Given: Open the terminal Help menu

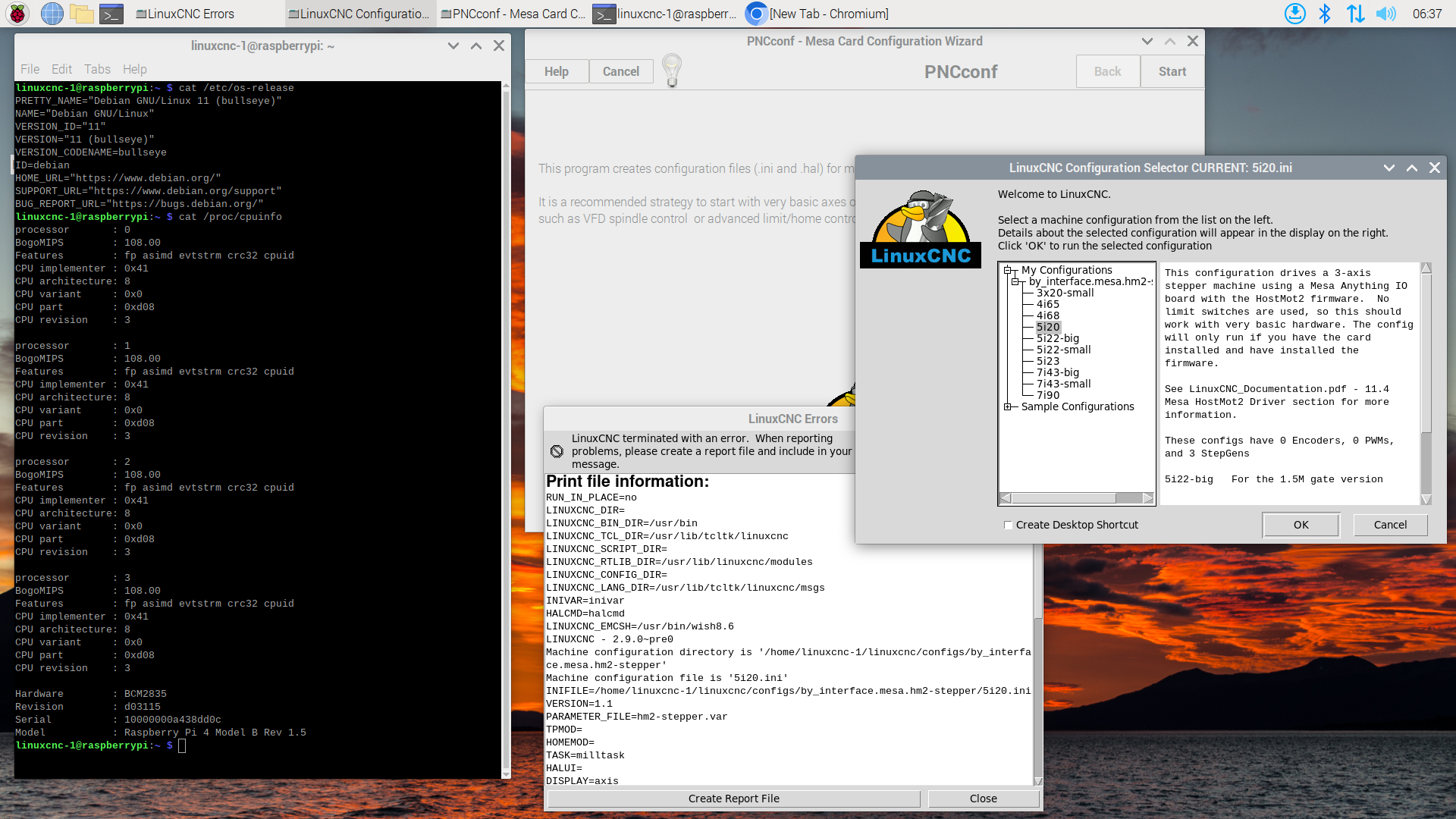Looking at the screenshot, I should tap(135, 69).
